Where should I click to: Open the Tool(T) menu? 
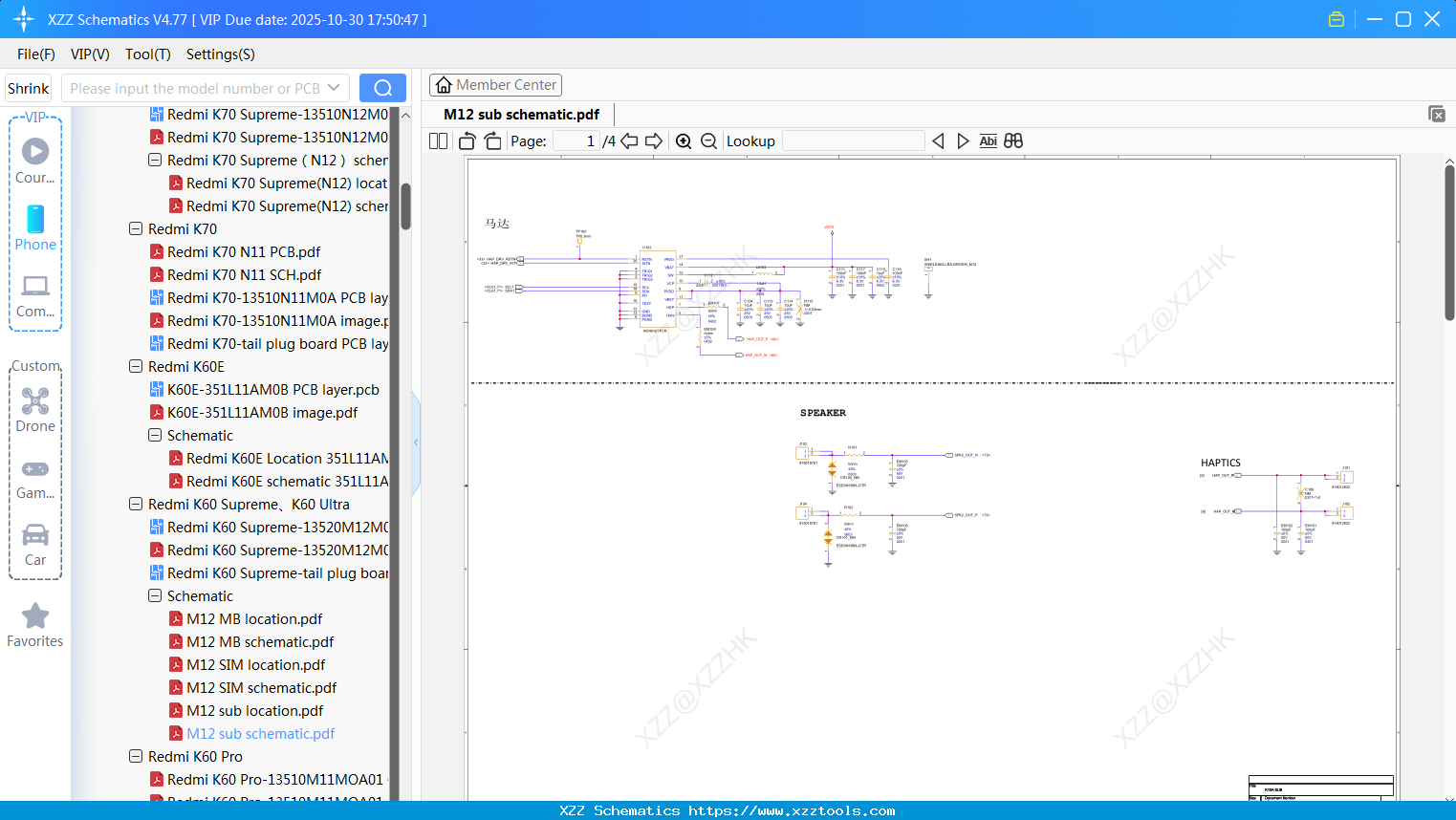147,54
